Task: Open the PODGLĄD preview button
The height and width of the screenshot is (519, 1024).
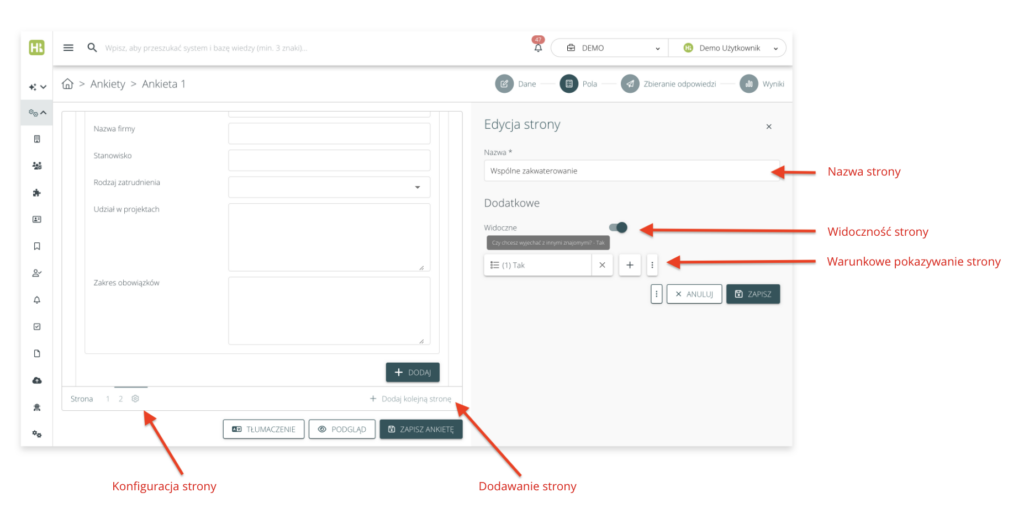Action: [341, 429]
